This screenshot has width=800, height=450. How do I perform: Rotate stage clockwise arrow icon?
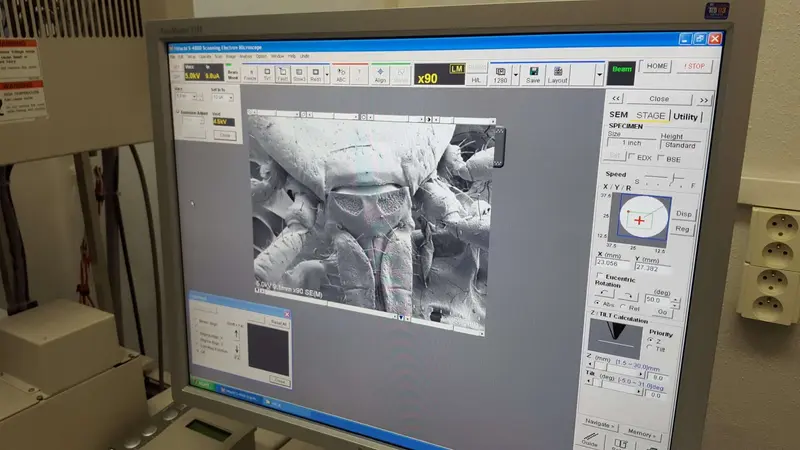tap(628, 296)
